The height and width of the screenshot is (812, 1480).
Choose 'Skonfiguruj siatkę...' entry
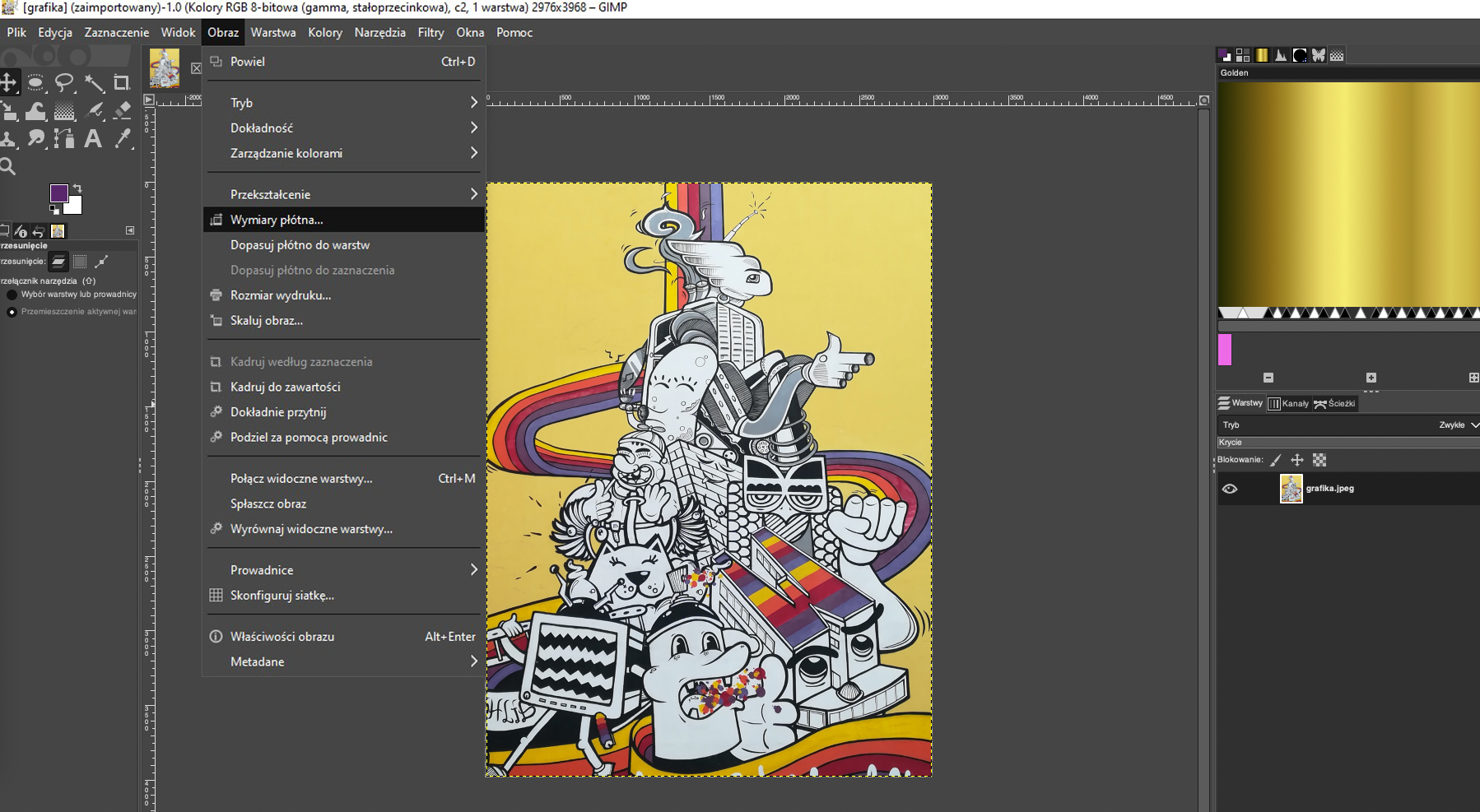pyautogui.click(x=344, y=596)
